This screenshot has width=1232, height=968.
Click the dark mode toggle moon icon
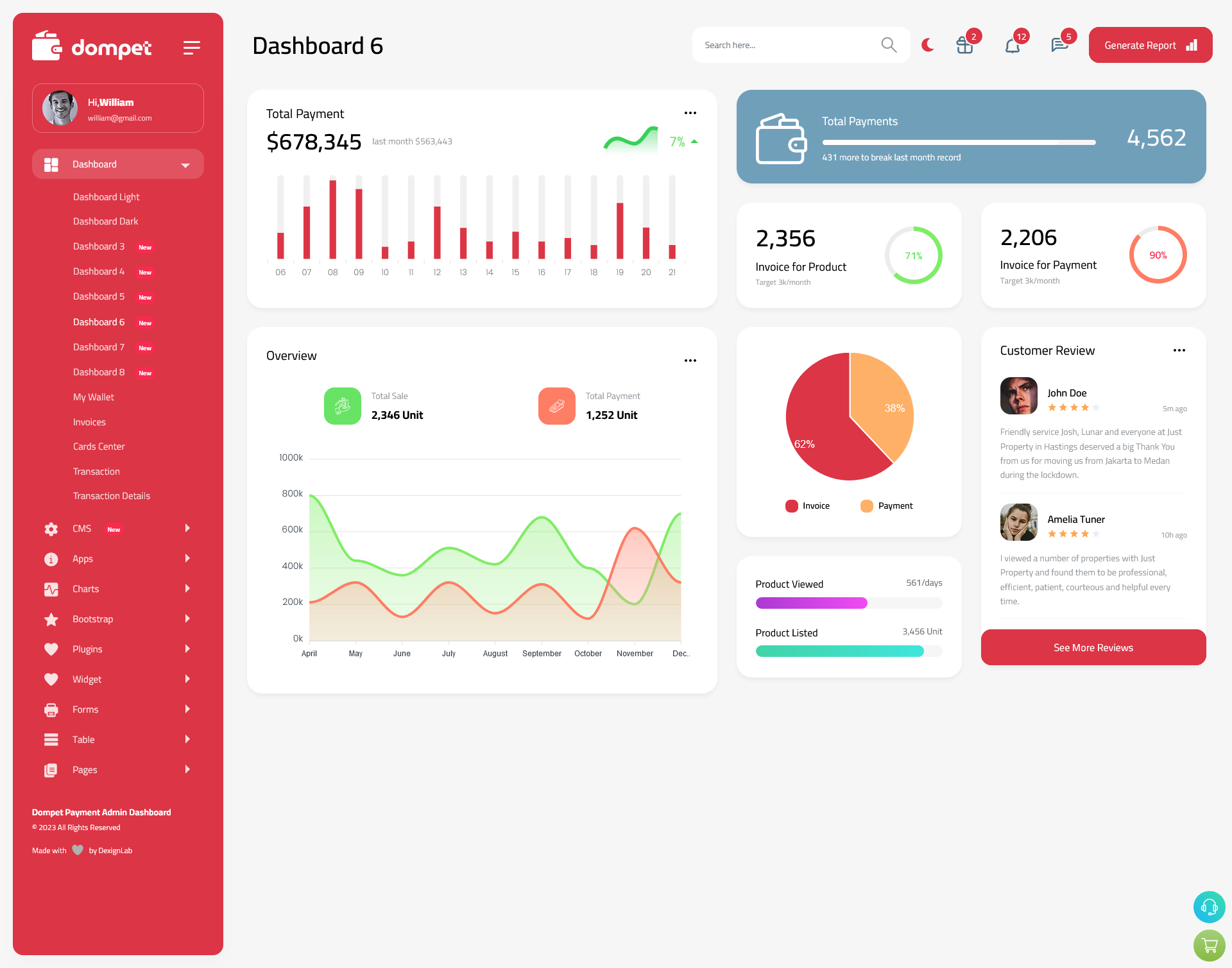tap(928, 45)
